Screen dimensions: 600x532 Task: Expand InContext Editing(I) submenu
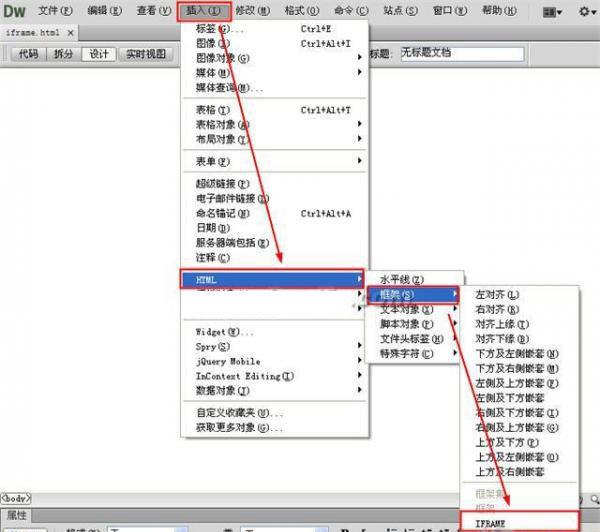pyautogui.click(x=275, y=376)
